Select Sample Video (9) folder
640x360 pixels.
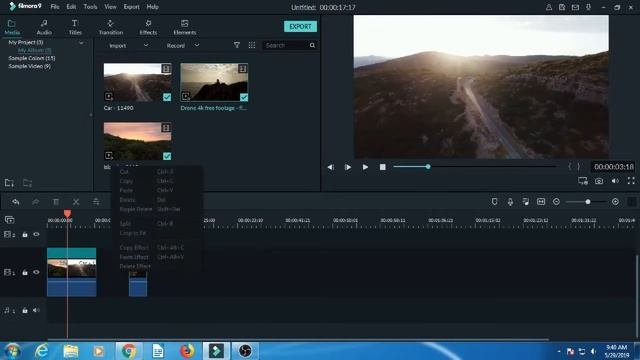click(x=29, y=66)
